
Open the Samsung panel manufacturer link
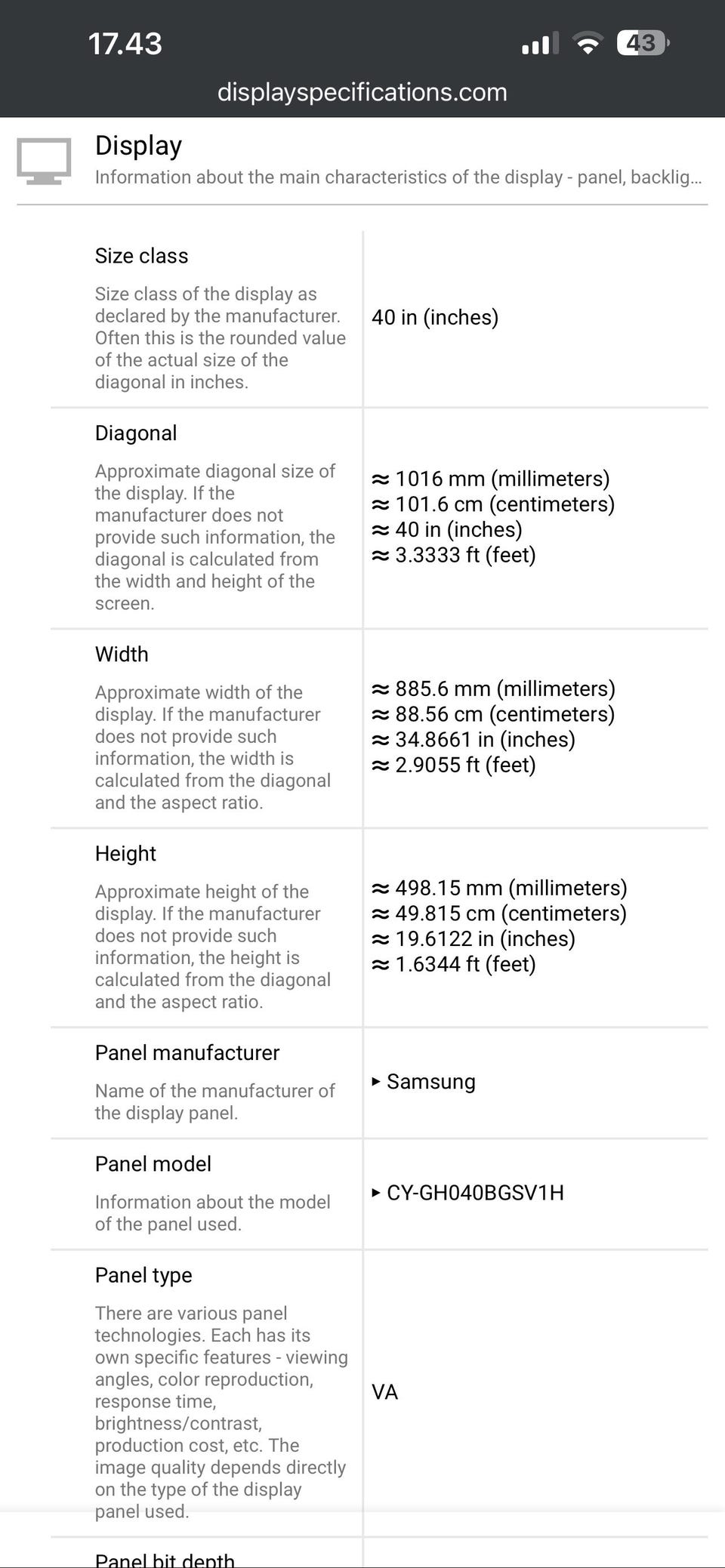click(x=430, y=1082)
